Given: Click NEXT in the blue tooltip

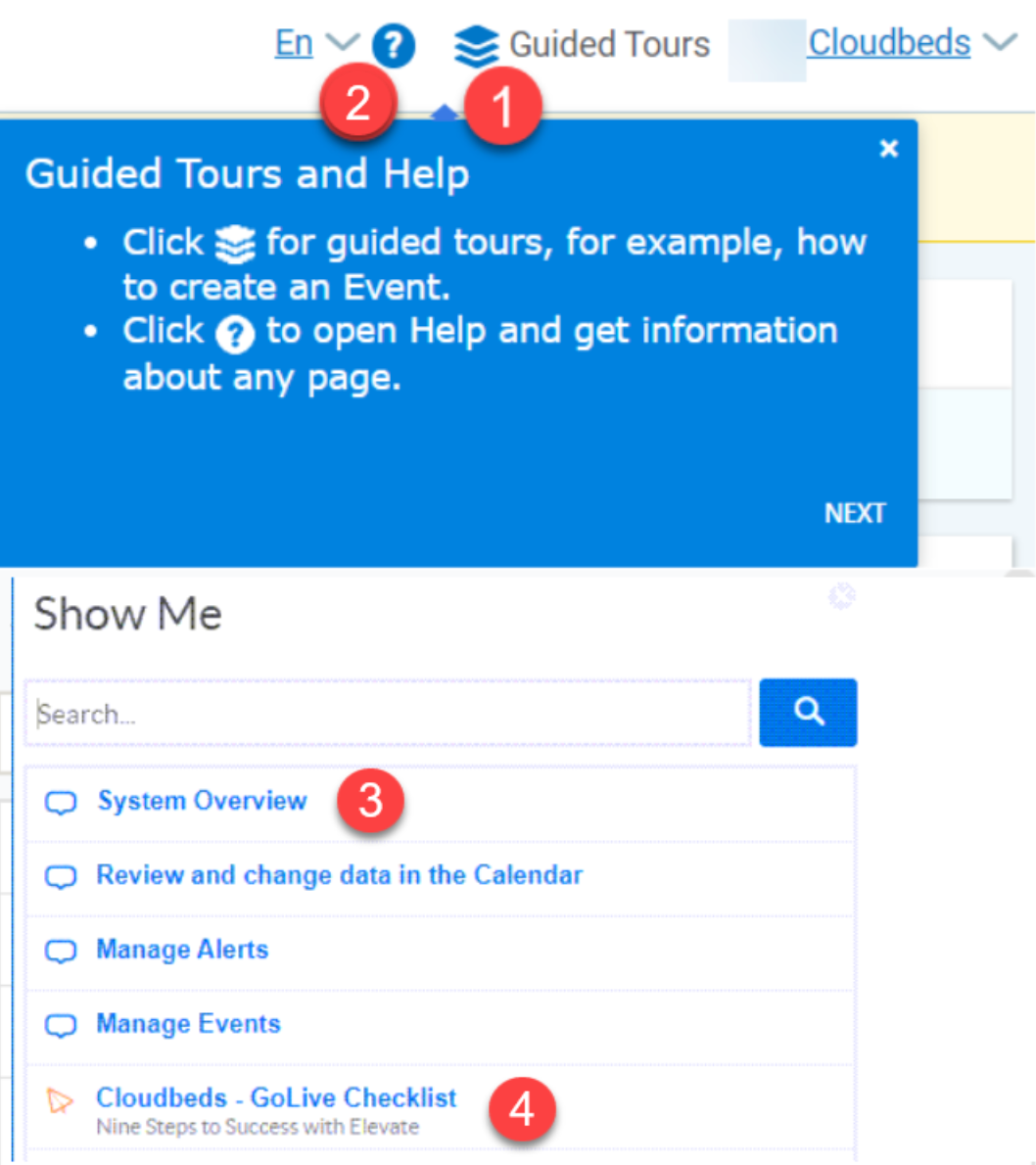Looking at the screenshot, I should click(854, 514).
